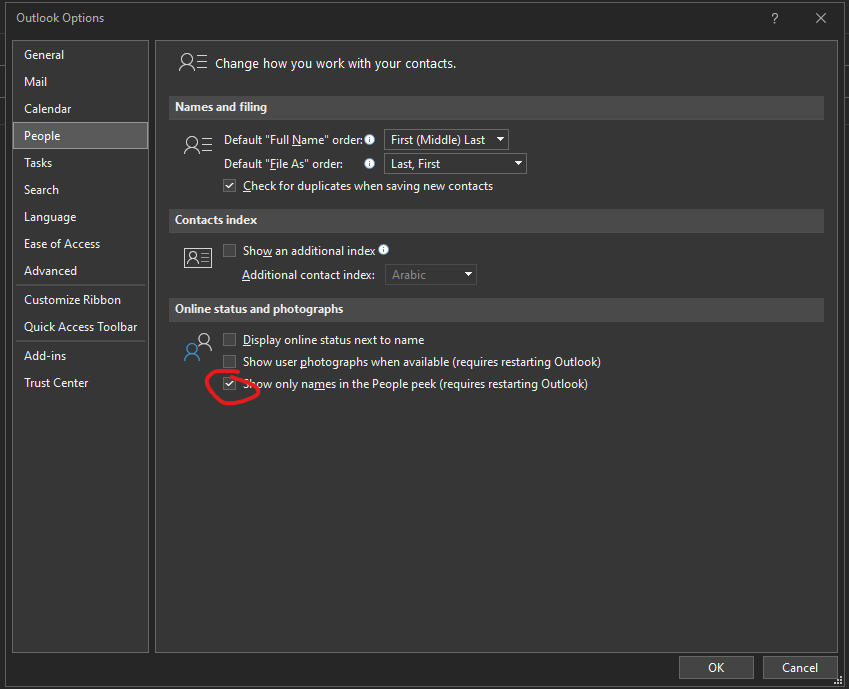Image resolution: width=849 pixels, height=689 pixels.
Task: Click the 'Default "Full Name" order:' label
Action: (x=293, y=140)
